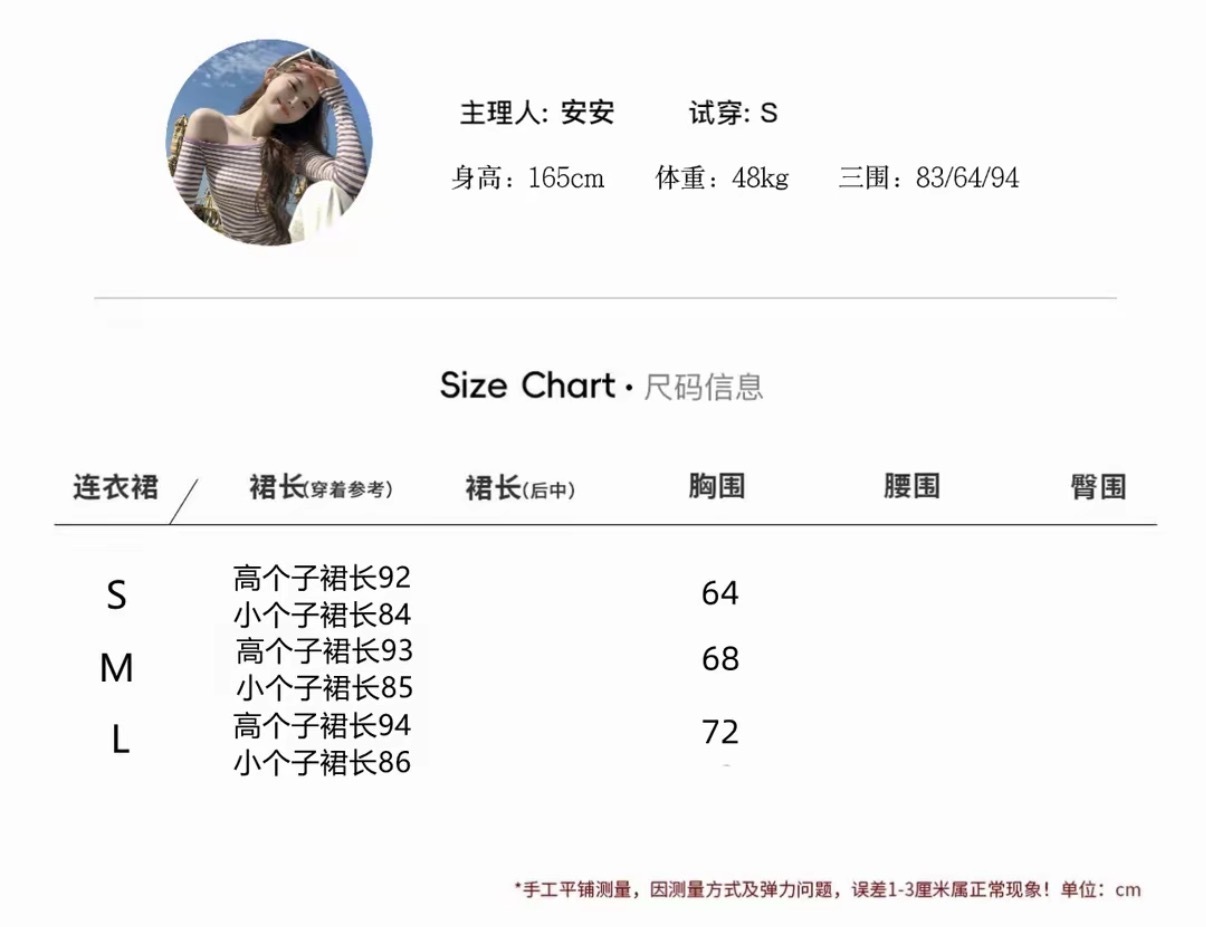Click the 试穿: S text

[733, 113]
